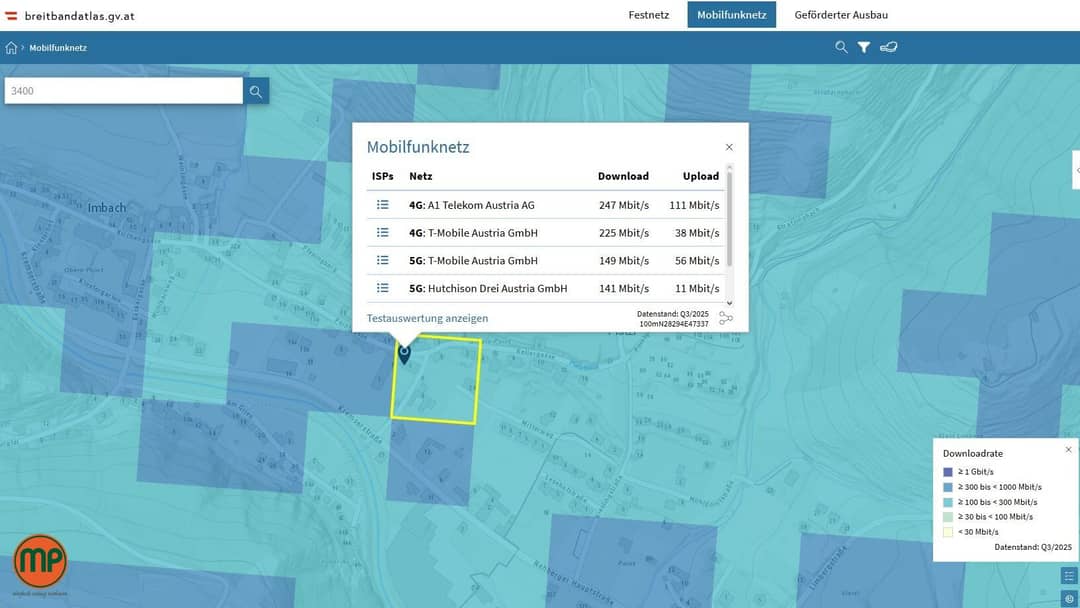Click the map location pin marker
Screen dimensions: 1080x608
click(x=404, y=354)
